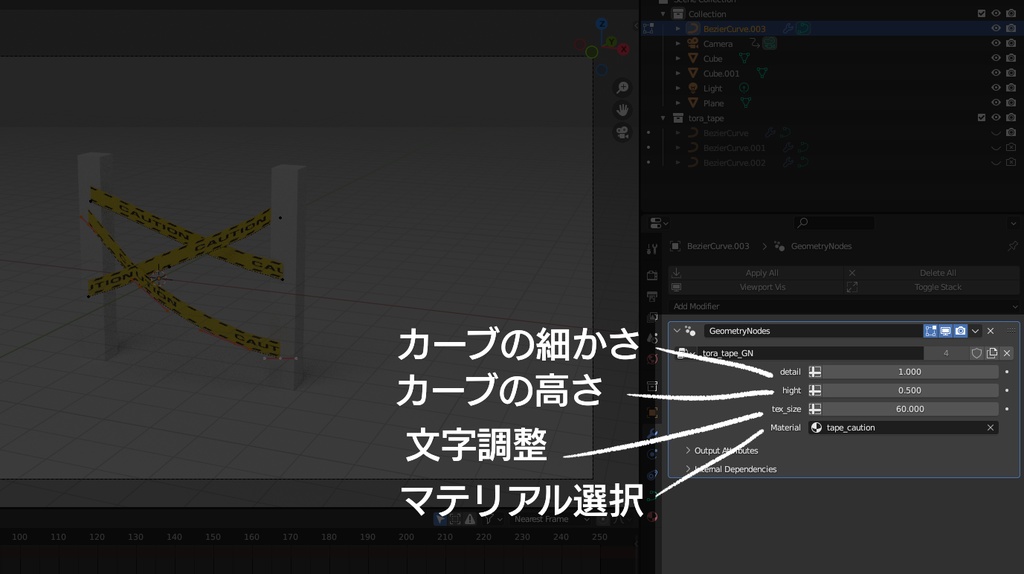This screenshot has height=574, width=1024.
Task: Browse node groups dropdown beside tora_tape_GN
Action: 684,353
